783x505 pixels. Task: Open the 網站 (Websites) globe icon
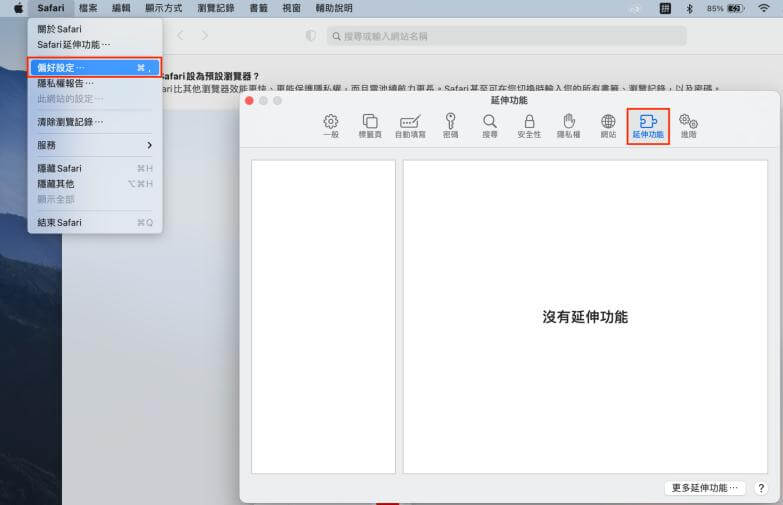[x=608, y=125]
